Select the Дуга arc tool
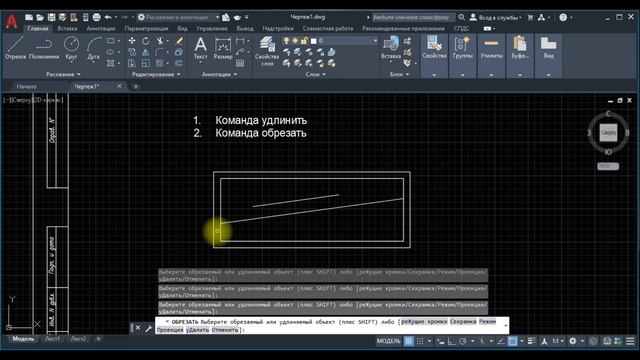 tap(93, 48)
